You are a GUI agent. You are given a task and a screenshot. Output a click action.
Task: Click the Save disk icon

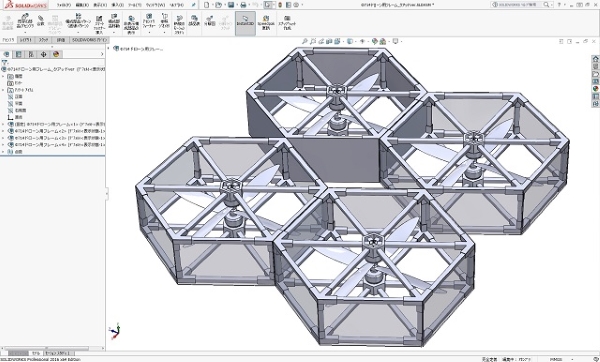(x=231, y=5)
